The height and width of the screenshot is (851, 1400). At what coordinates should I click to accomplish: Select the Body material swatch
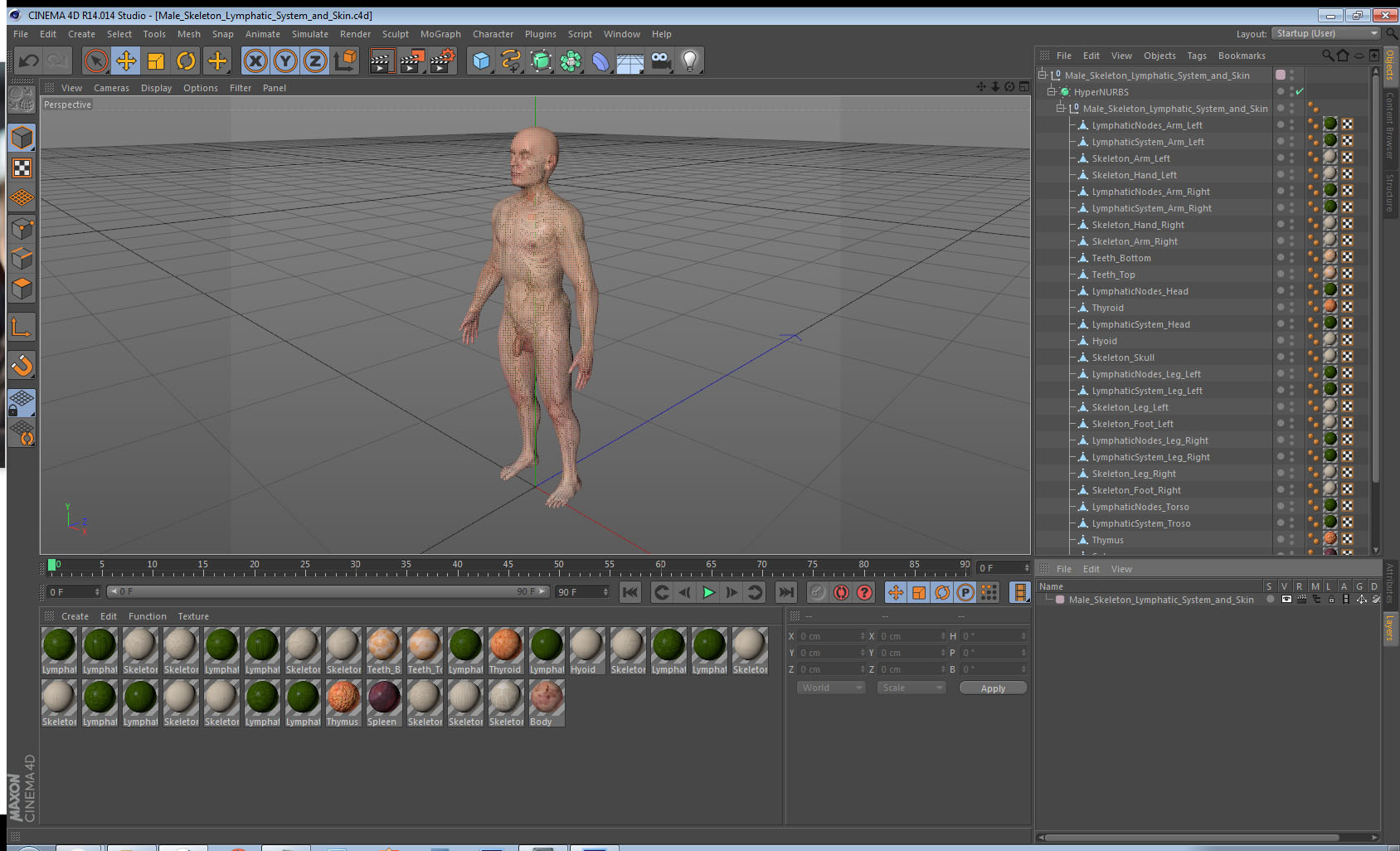pyautogui.click(x=546, y=703)
